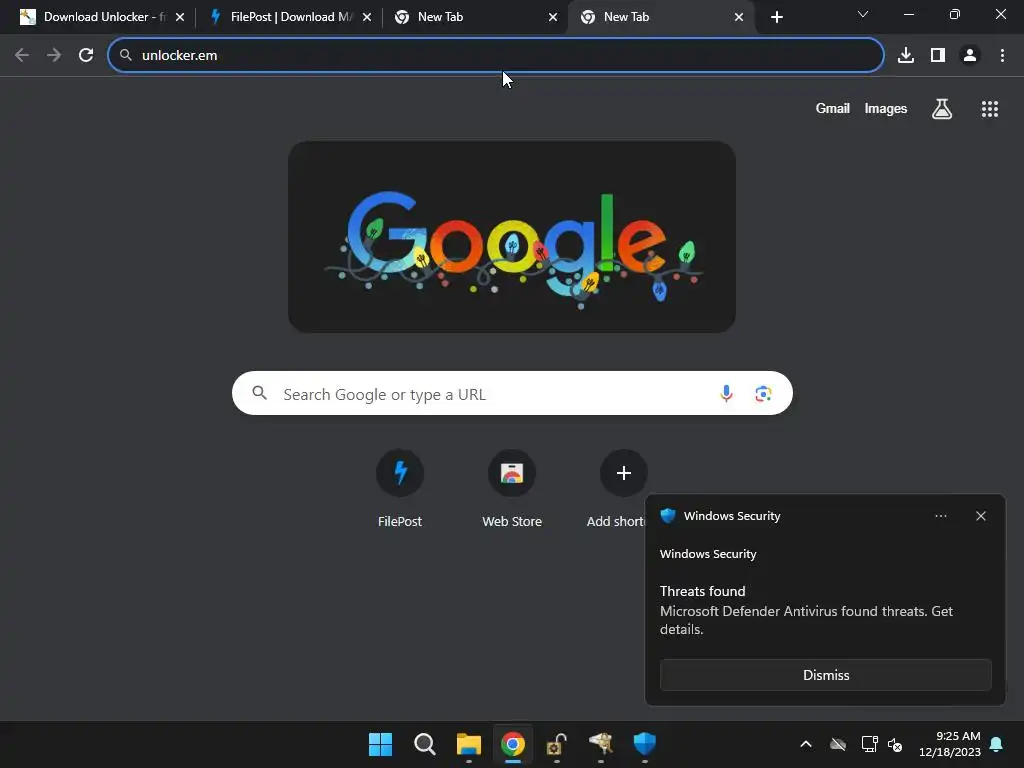Screen dimensions: 1024x768
Task: Switch to the Download Unlocker tab
Action: (95, 17)
